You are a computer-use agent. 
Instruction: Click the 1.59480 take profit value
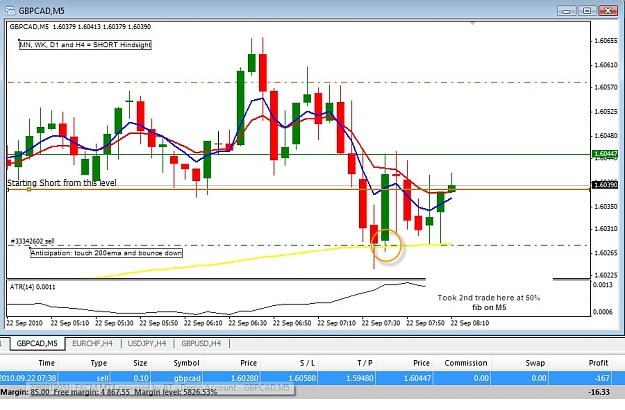pos(360,378)
